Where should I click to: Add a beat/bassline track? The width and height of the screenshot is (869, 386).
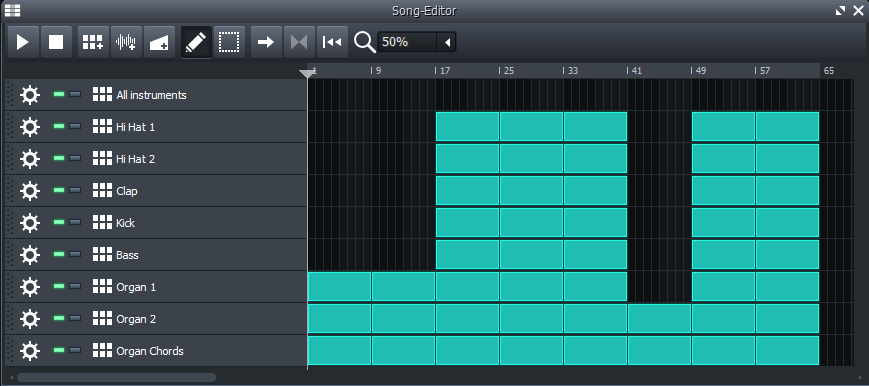pos(93,42)
